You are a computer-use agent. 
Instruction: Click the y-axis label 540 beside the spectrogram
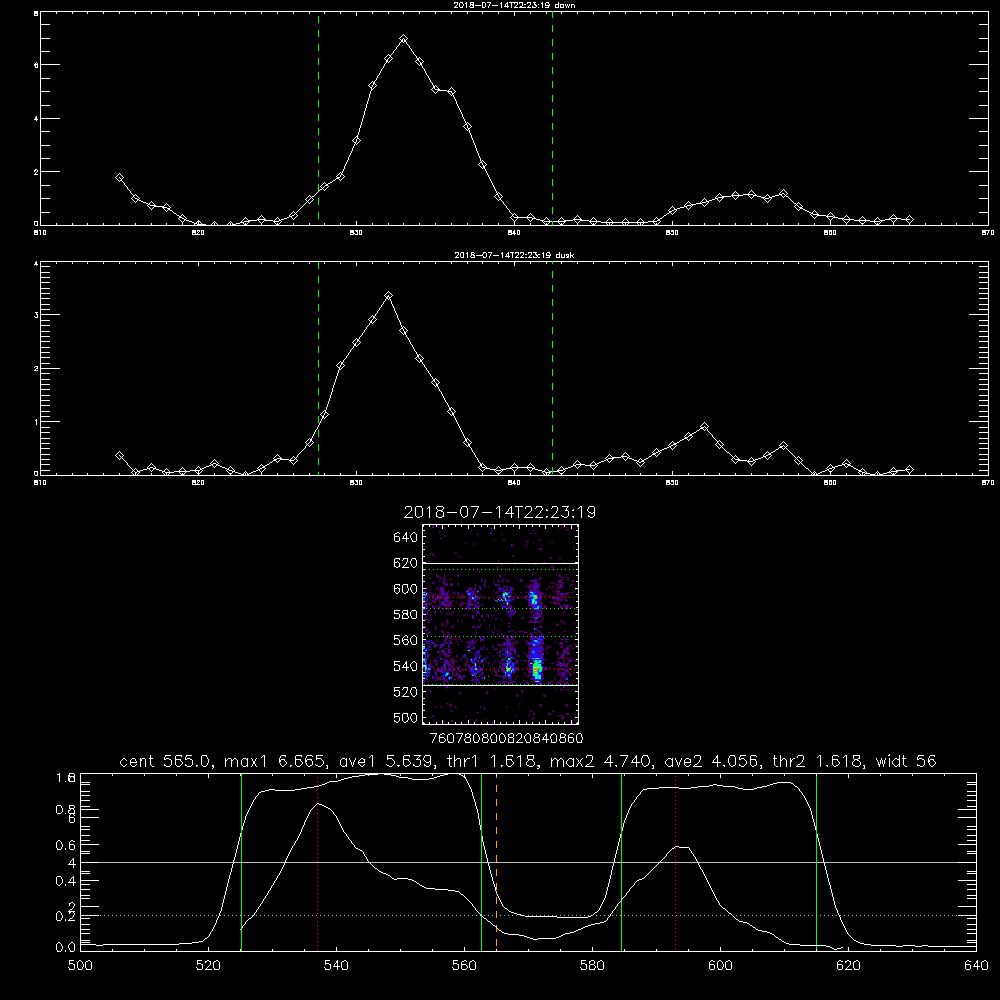(406, 666)
